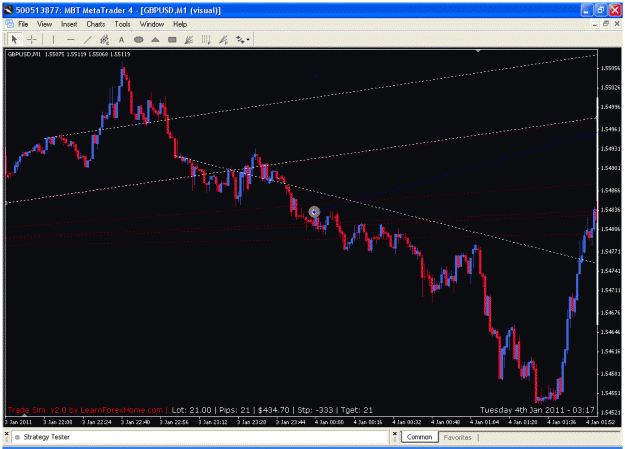Click the '3 Jan 23:12' time label
This screenshot has width=625, height=449.
[213, 422]
